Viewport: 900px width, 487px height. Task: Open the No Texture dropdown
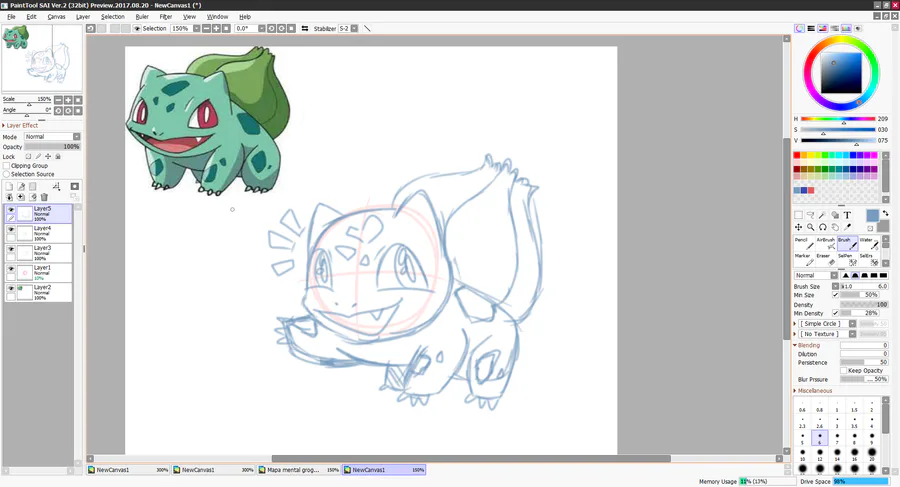click(x=852, y=334)
